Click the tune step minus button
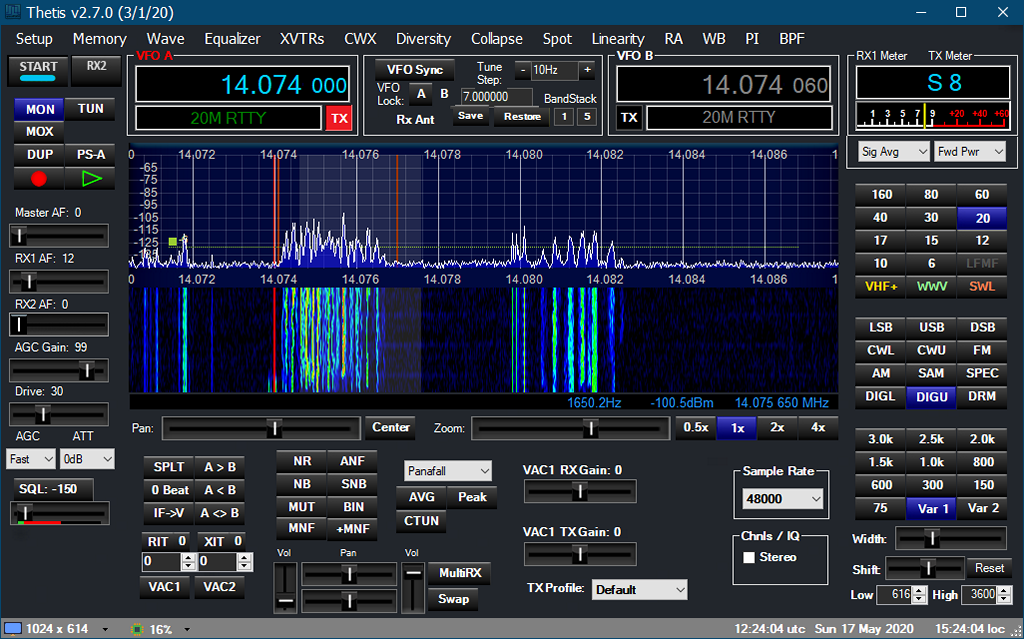Image resolution: width=1024 pixels, height=639 pixels. pos(522,70)
